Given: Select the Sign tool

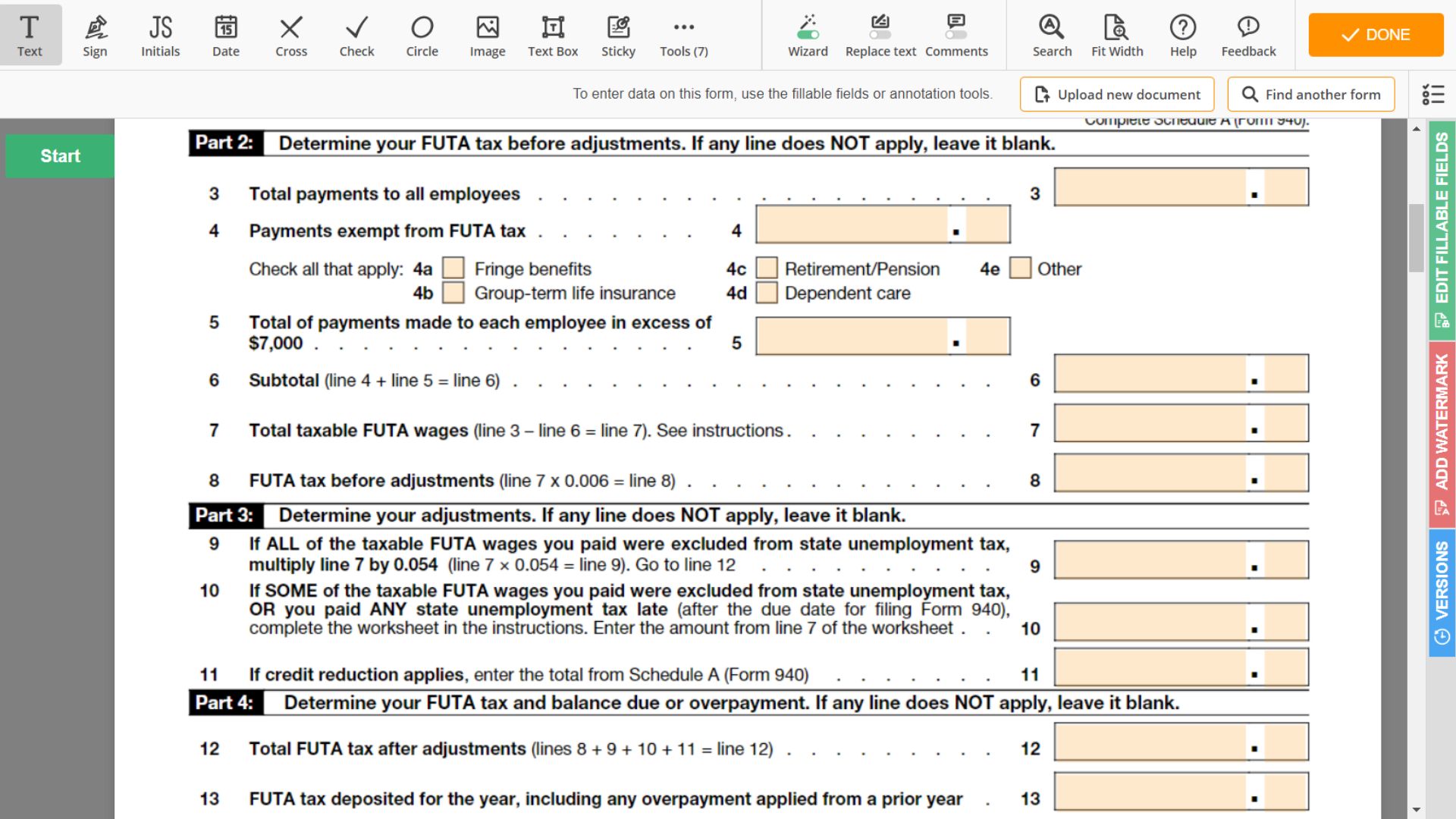Looking at the screenshot, I should [93, 34].
